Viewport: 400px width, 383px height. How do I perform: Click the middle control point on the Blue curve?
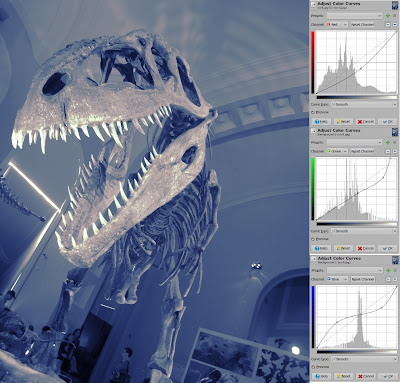click(x=360, y=315)
